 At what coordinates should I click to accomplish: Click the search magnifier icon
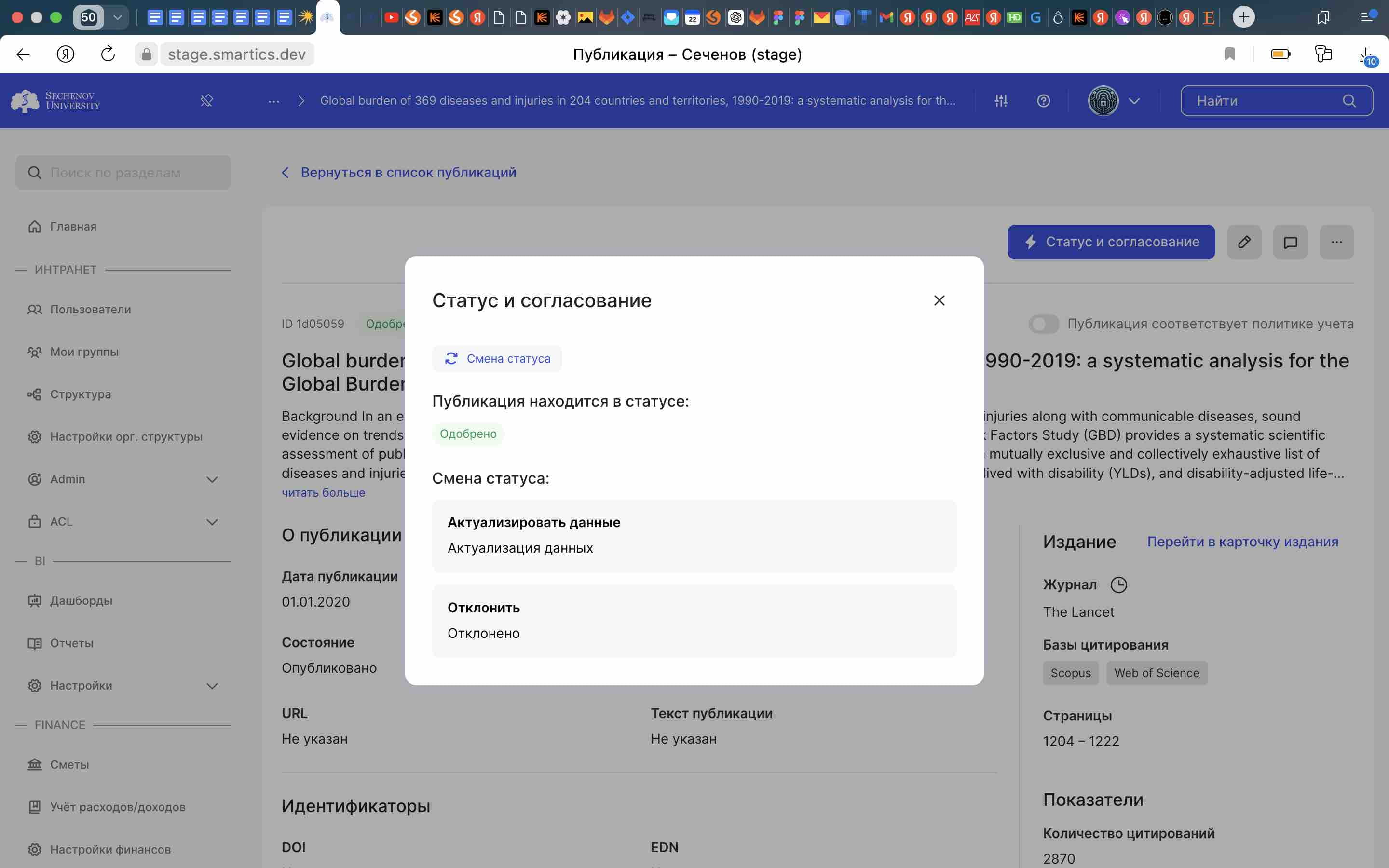click(x=1351, y=101)
